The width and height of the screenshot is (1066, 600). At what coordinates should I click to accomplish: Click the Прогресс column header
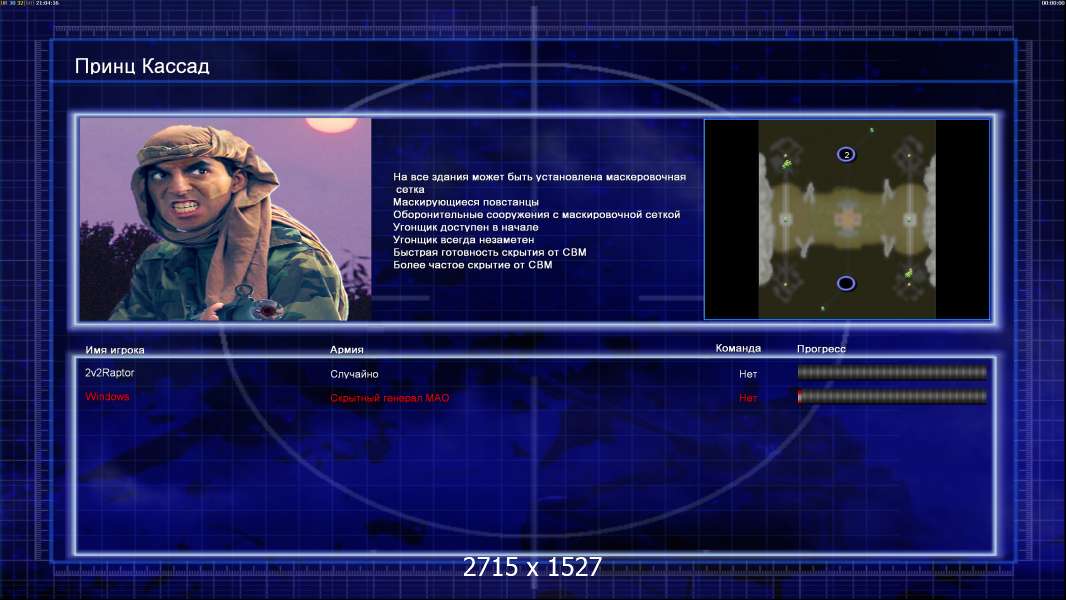click(821, 349)
